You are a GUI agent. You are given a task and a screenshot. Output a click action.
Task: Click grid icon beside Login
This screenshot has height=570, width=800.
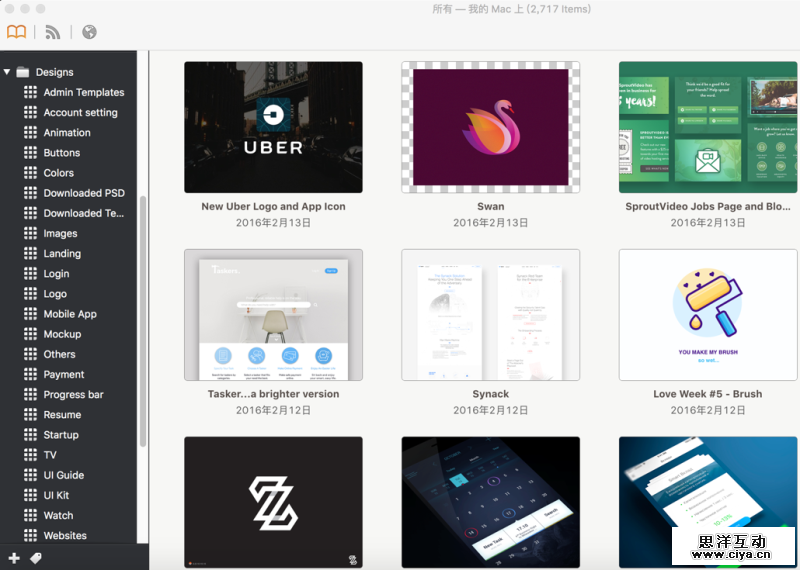[30, 274]
